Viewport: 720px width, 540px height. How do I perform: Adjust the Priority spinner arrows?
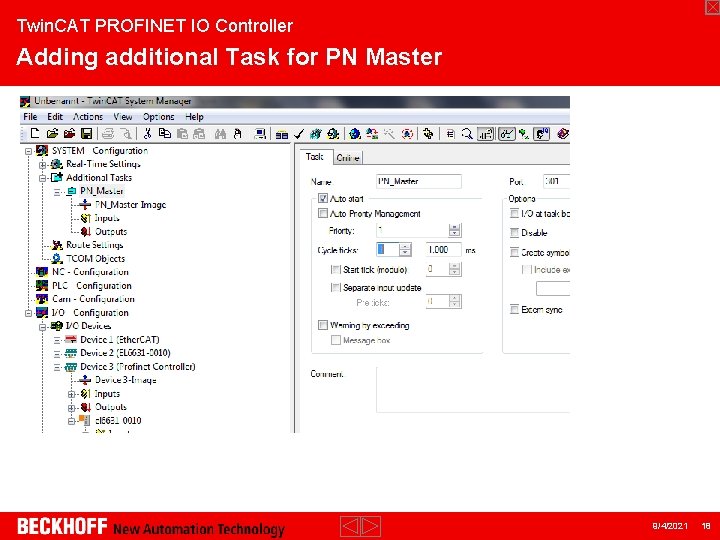click(x=455, y=230)
